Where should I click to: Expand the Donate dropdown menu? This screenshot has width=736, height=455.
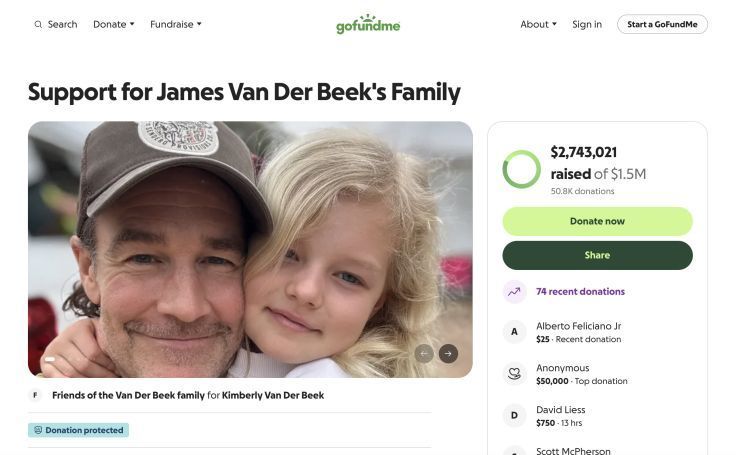[x=113, y=24]
